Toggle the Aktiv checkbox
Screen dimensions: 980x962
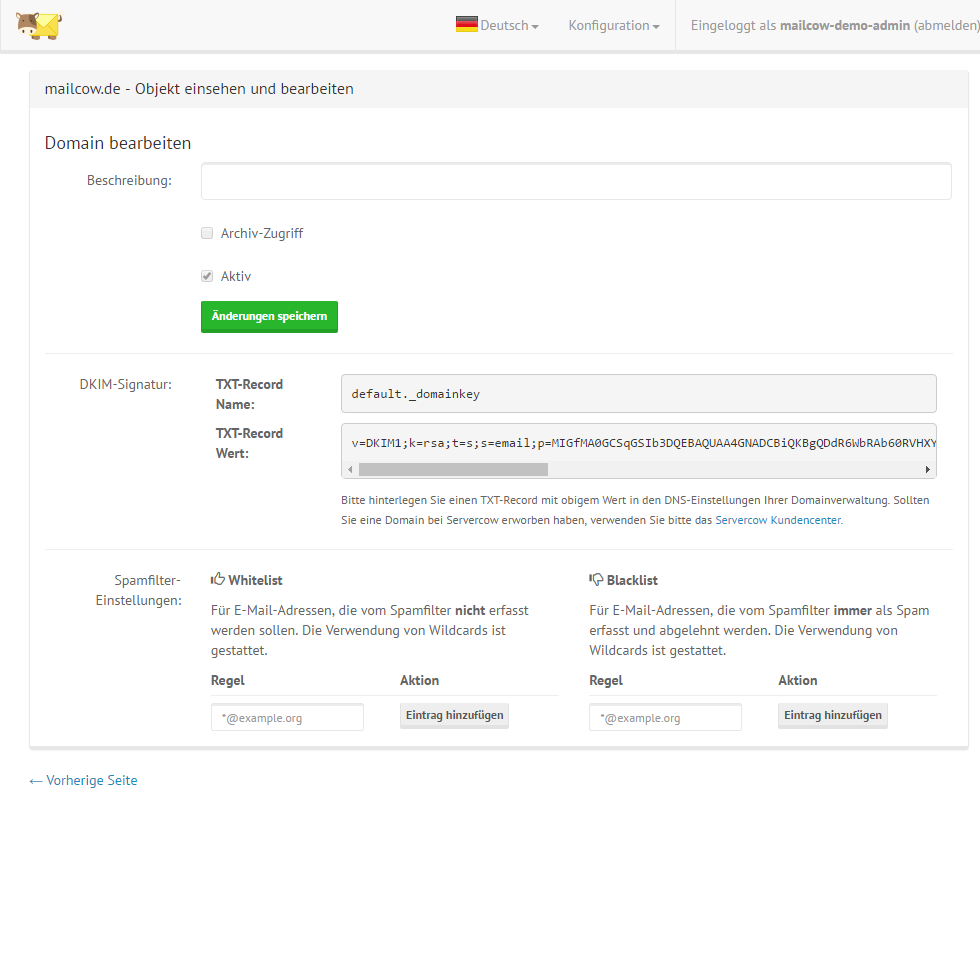click(x=207, y=276)
